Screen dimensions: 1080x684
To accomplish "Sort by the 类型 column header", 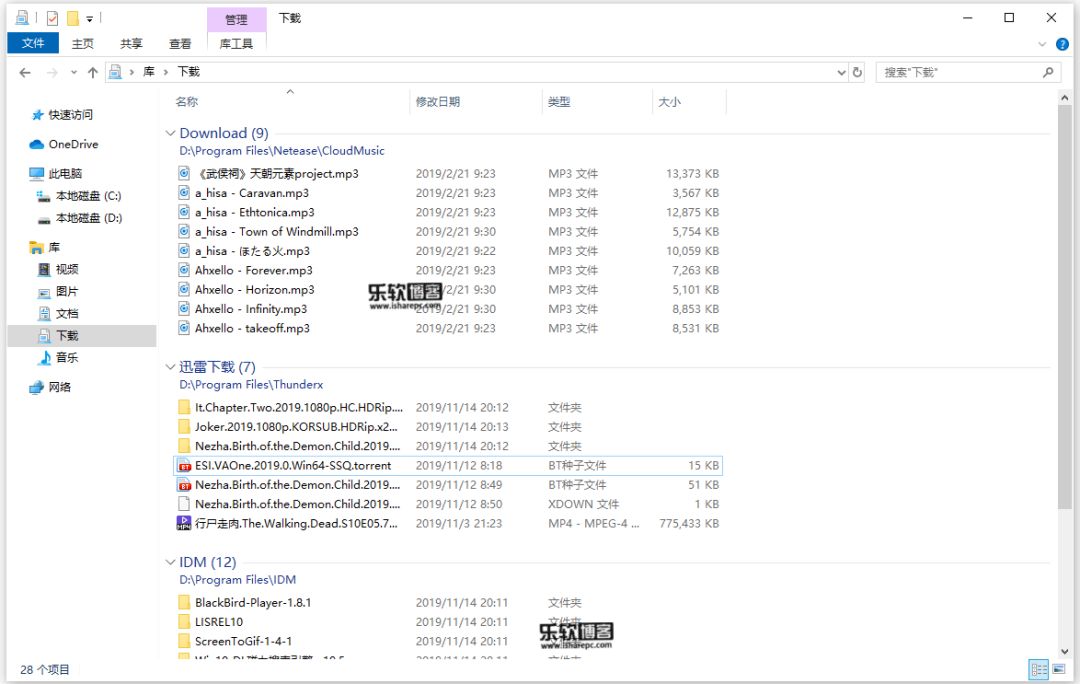I will (559, 102).
